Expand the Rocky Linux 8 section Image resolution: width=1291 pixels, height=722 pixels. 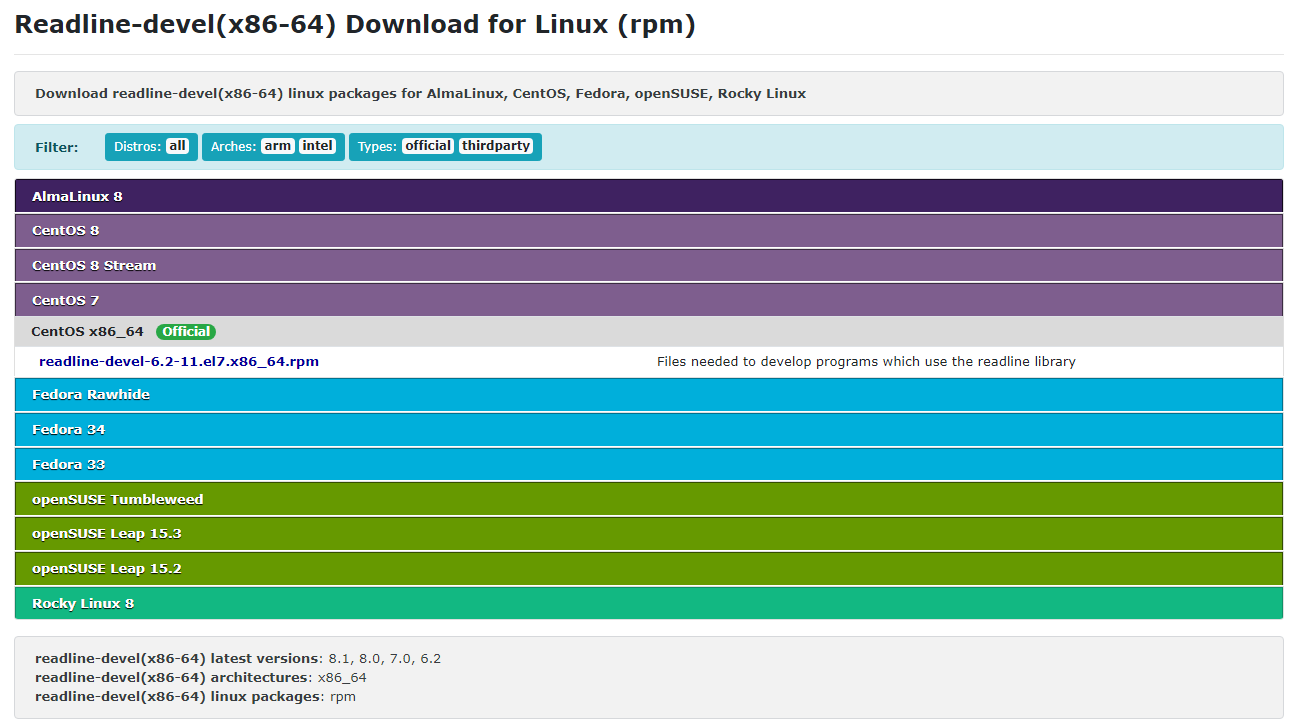83,604
